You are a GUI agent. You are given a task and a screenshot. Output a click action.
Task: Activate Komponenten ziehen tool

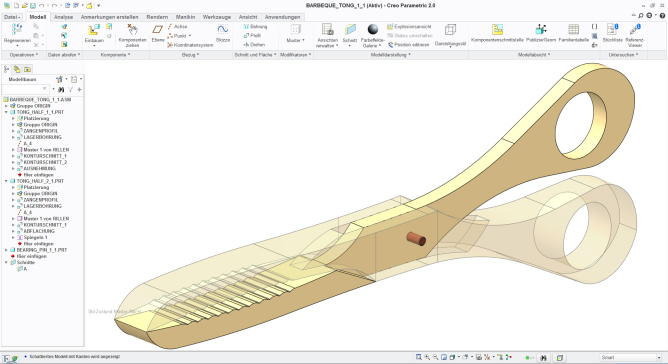pos(132,30)
